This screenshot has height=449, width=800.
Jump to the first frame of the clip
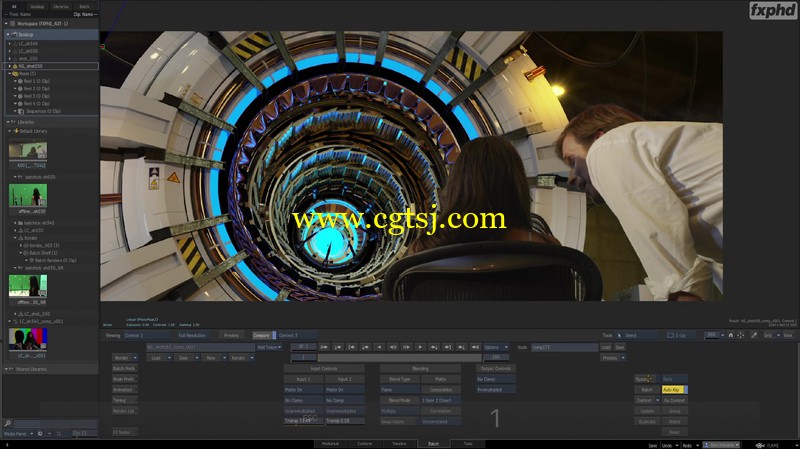(x=323, y=347)
